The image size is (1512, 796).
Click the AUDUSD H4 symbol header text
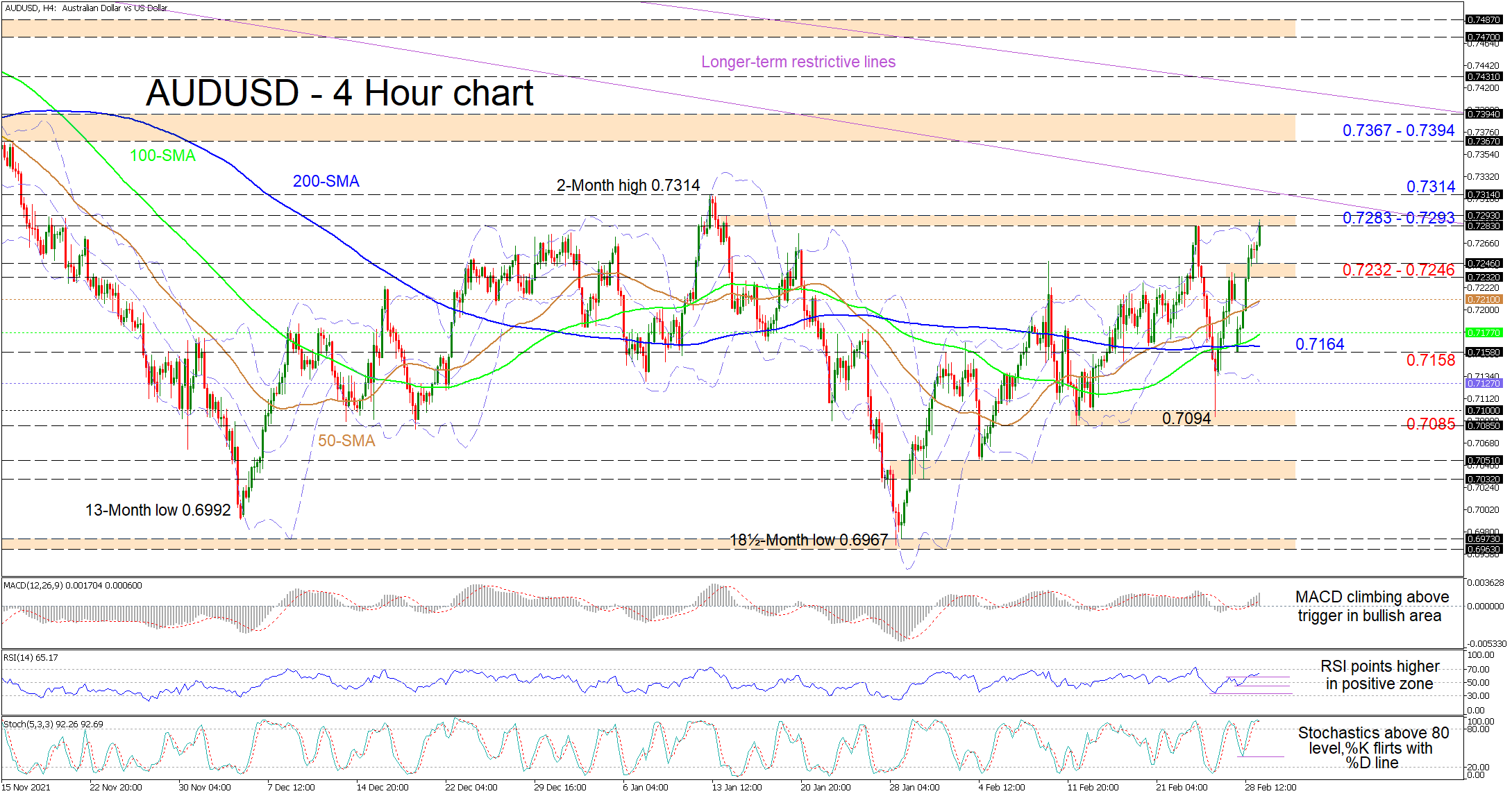[x=86, y=8]
